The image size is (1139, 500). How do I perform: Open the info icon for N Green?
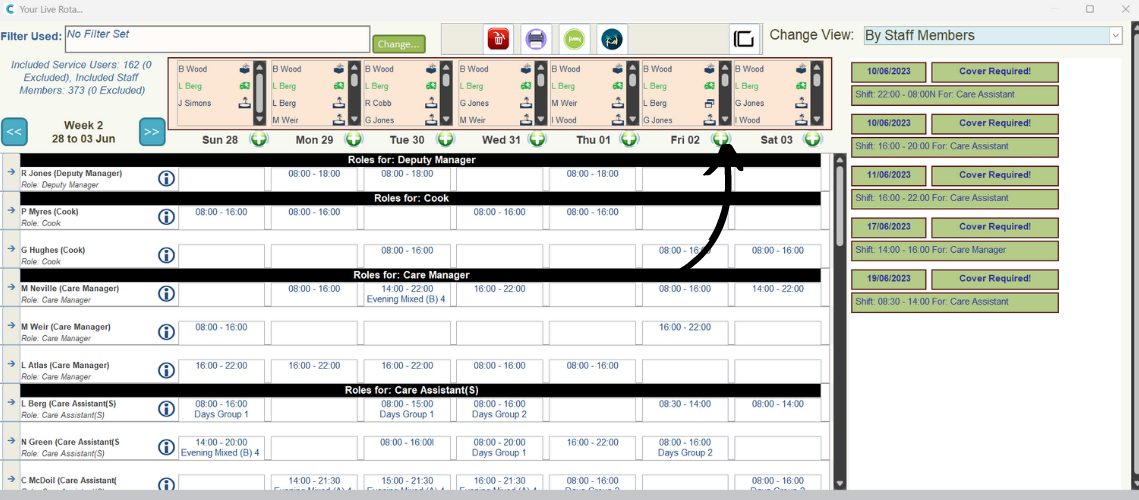point(166,447)
